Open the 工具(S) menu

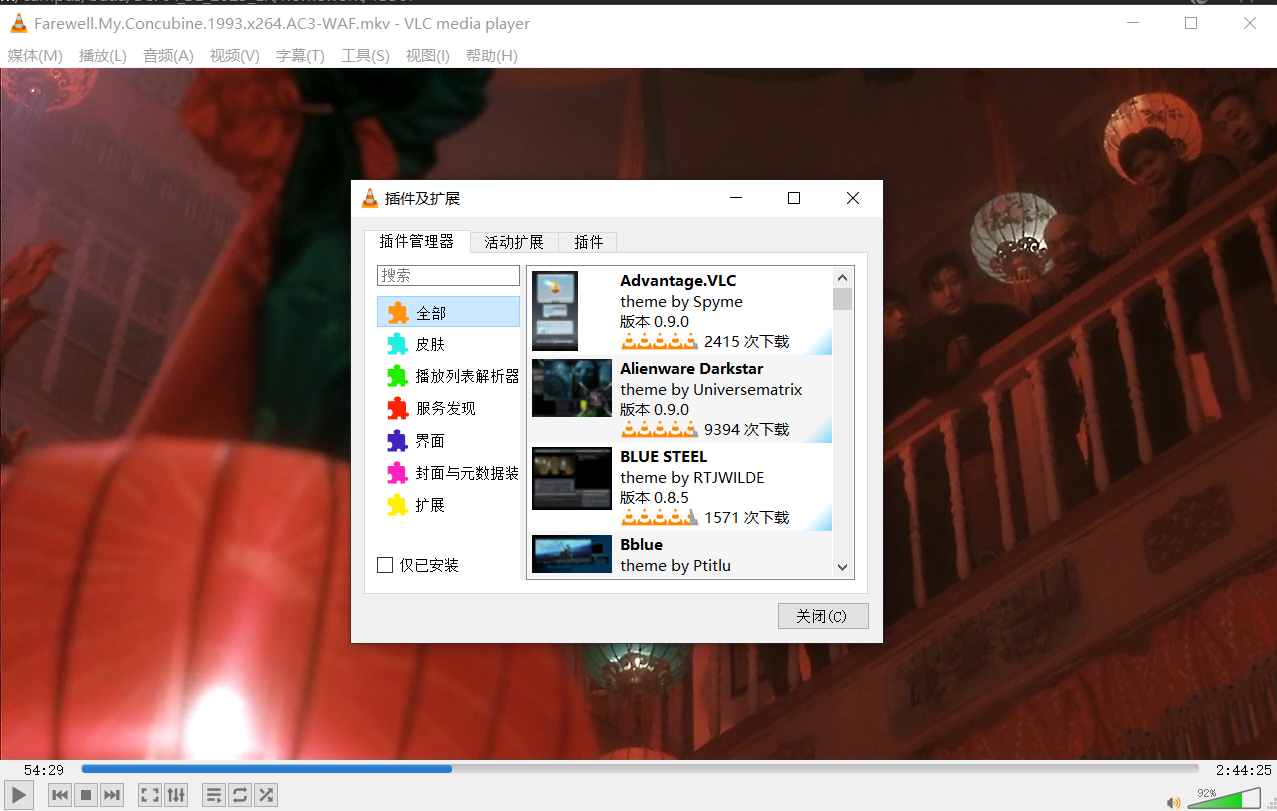coord(365,56)
